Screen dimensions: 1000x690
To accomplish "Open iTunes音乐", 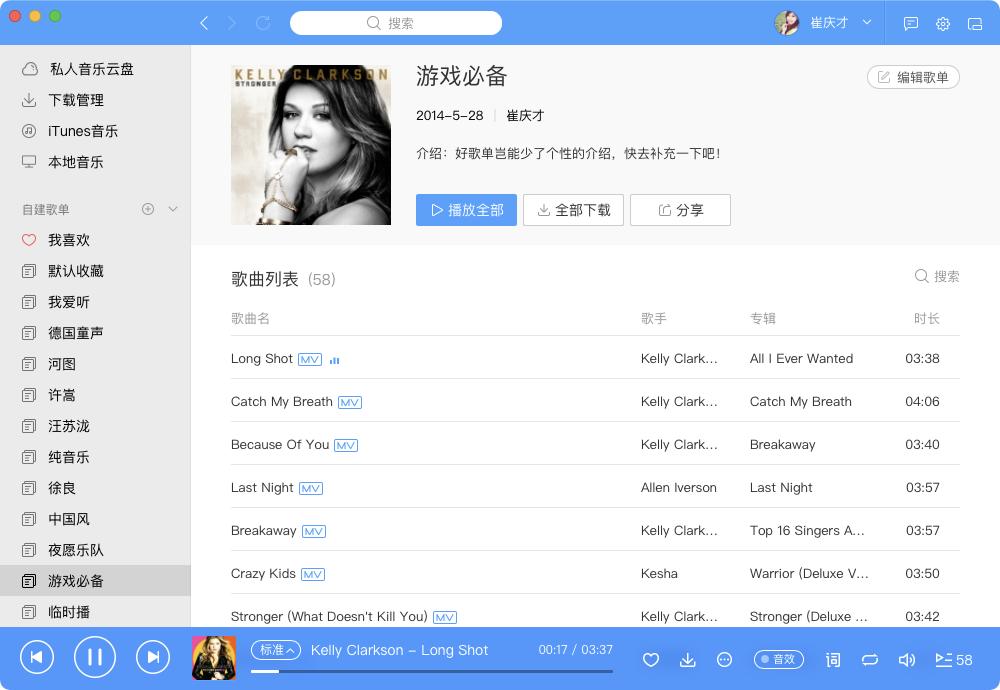I will (x=95, y=131).
